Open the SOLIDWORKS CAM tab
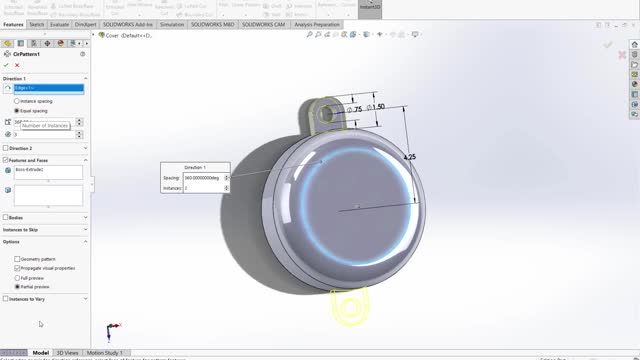640x360 pixels. (263, 24)
